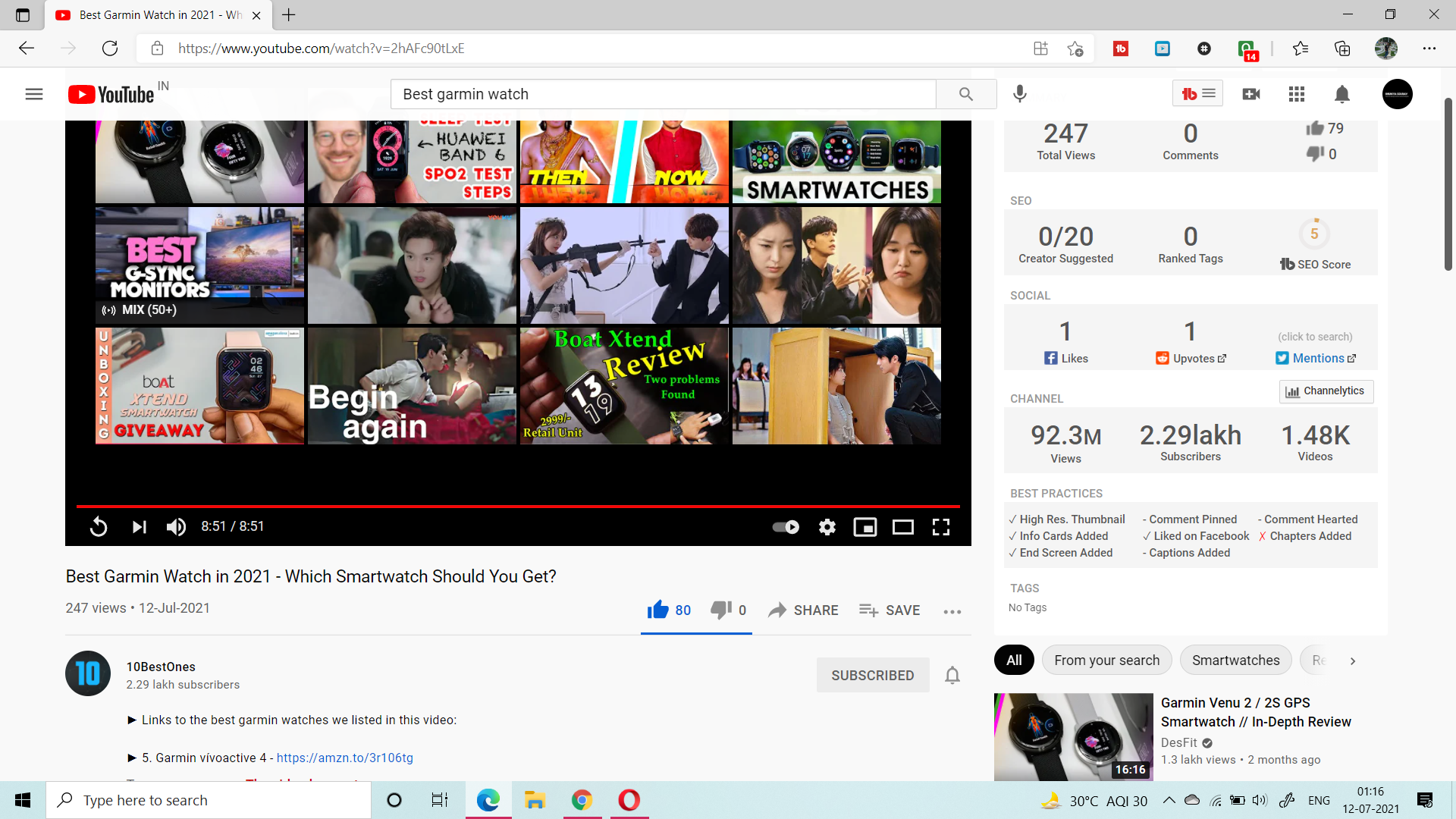The image size is (1456, 819).
Task: Open File Explorer from the taskbar
Action: (535, 800)
